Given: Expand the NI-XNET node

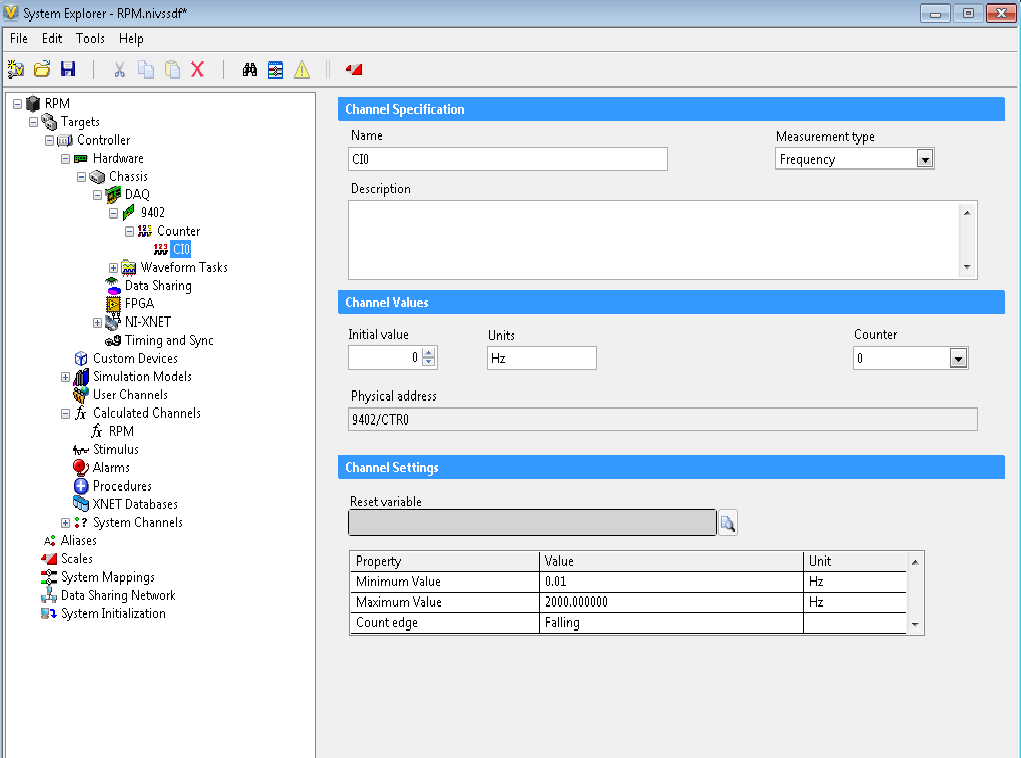Looking at the screenshot, I should [x=97, y=322].
